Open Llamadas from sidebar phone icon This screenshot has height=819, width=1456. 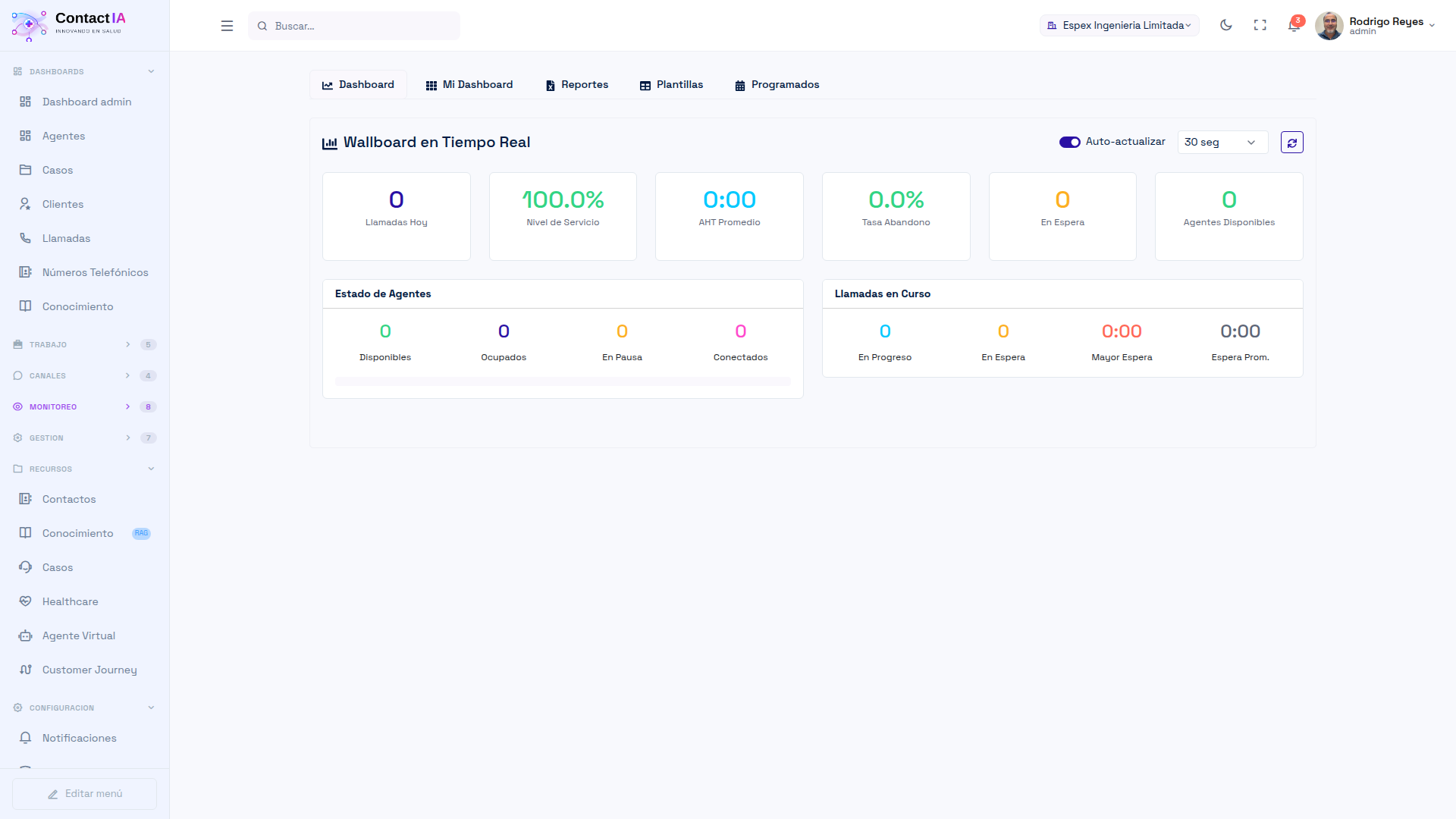pos(66,238)
